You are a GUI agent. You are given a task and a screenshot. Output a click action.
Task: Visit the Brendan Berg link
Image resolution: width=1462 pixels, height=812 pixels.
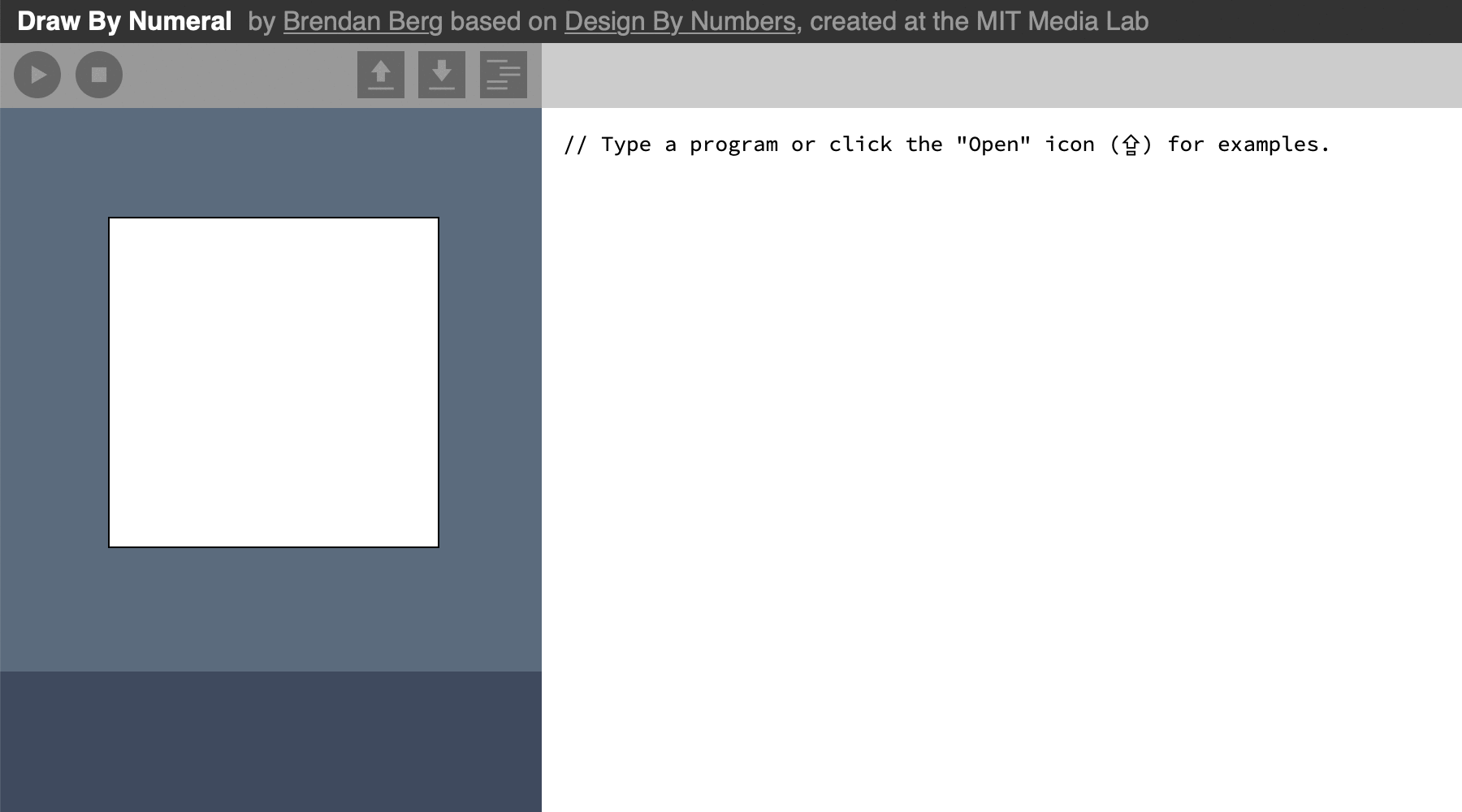point(362,21)
